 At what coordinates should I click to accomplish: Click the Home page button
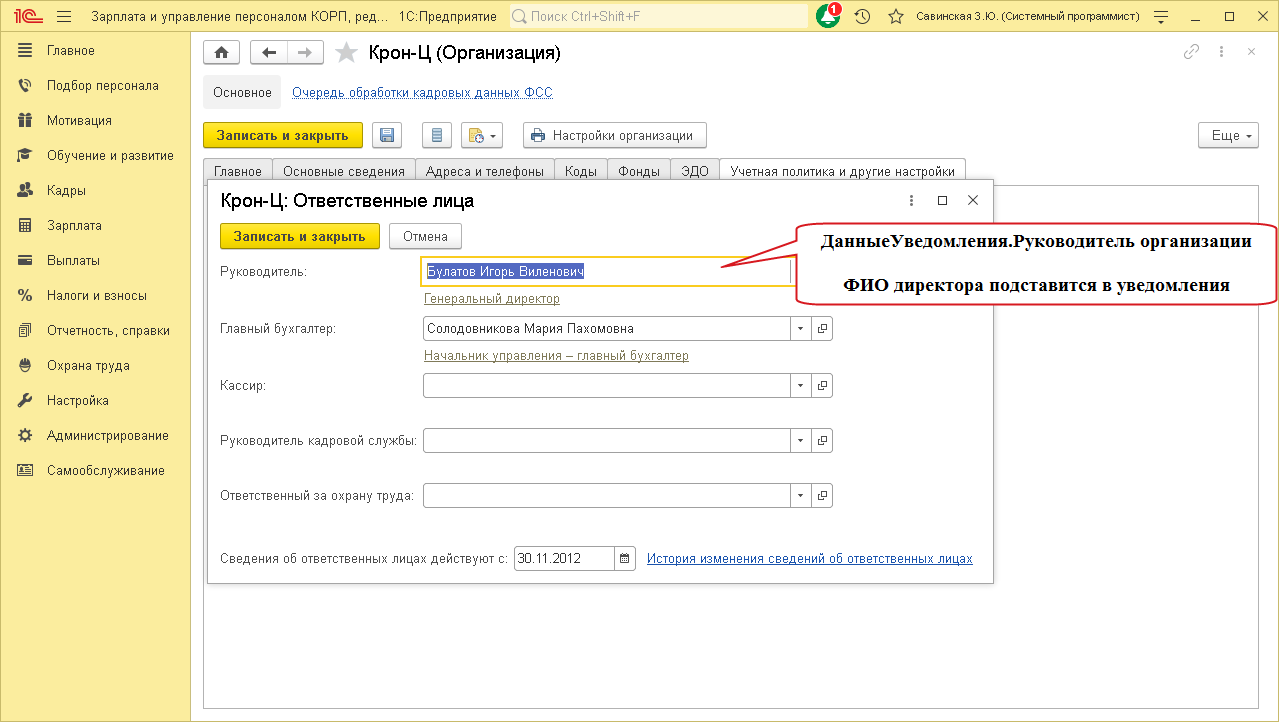tap(221, 53)
